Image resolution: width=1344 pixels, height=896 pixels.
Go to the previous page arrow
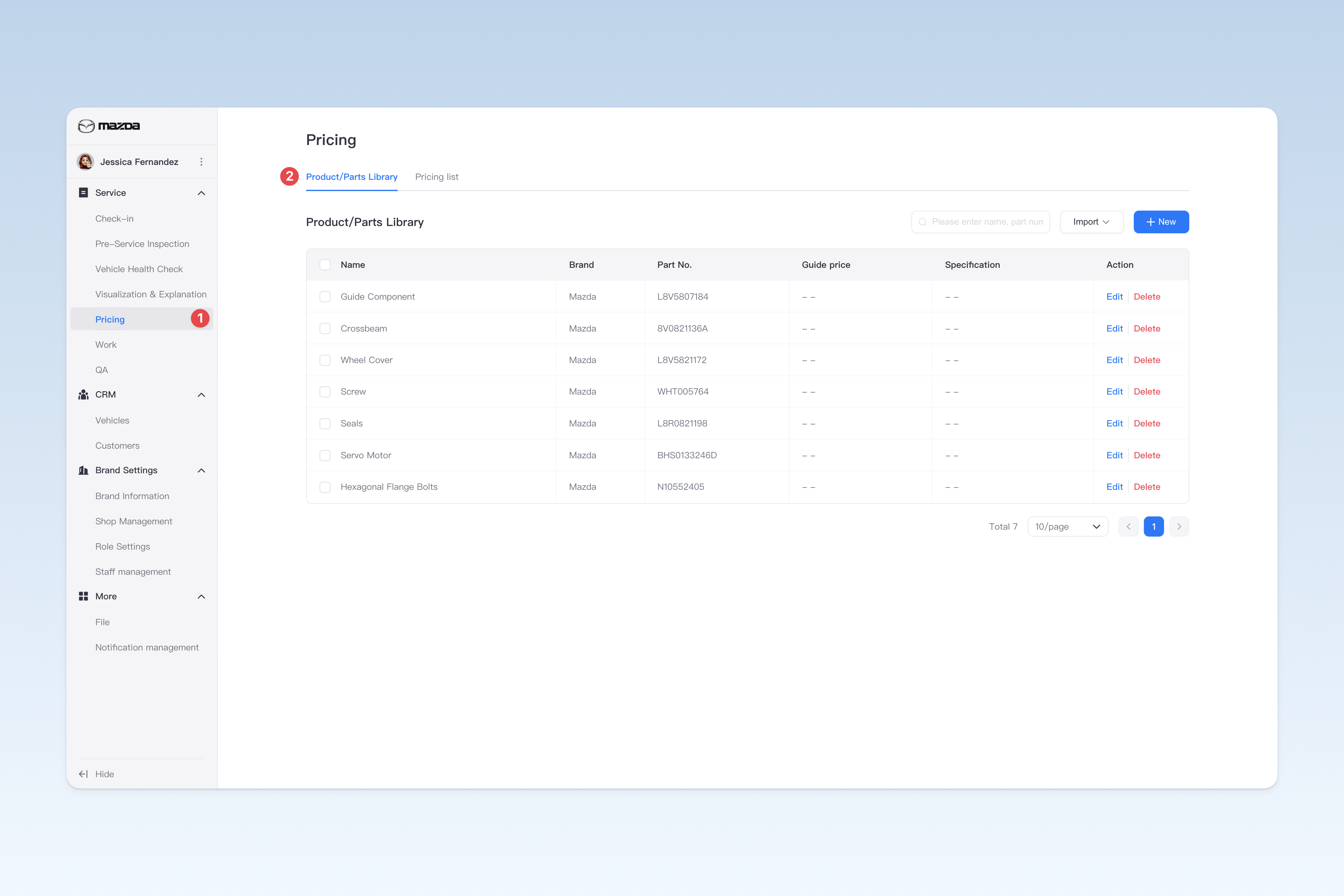click(x=1129, y=526)
